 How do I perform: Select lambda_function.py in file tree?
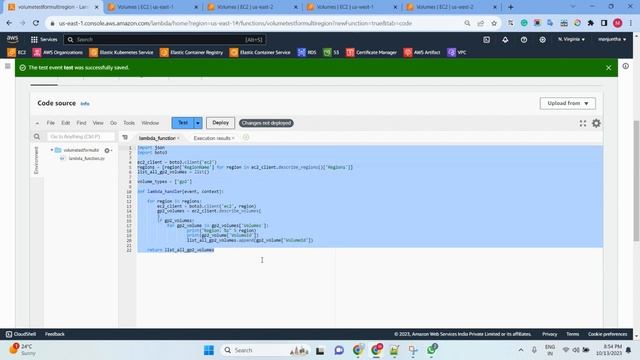click(x=86, y=158)
